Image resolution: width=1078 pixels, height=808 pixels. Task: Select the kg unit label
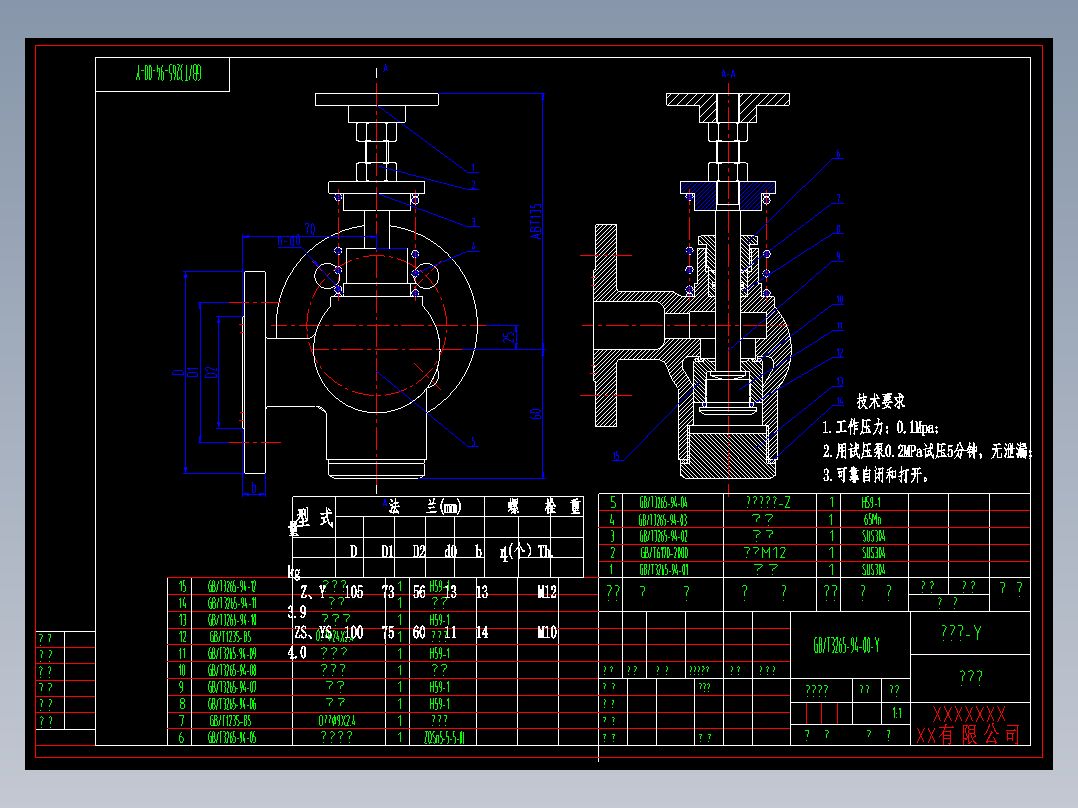click(x=294, y=572)
